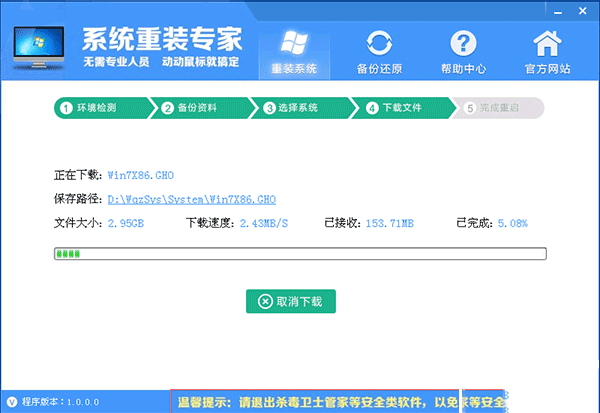Minimize the application window

coord(558,12)
